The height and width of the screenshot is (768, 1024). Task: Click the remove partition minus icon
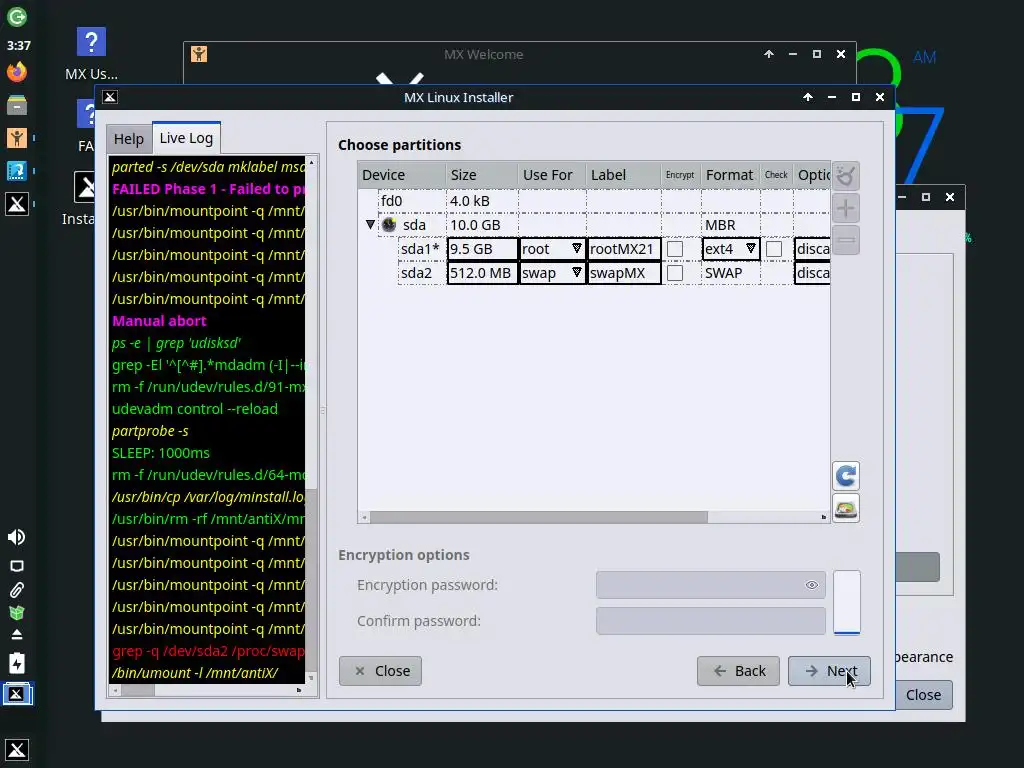point(846,240)
